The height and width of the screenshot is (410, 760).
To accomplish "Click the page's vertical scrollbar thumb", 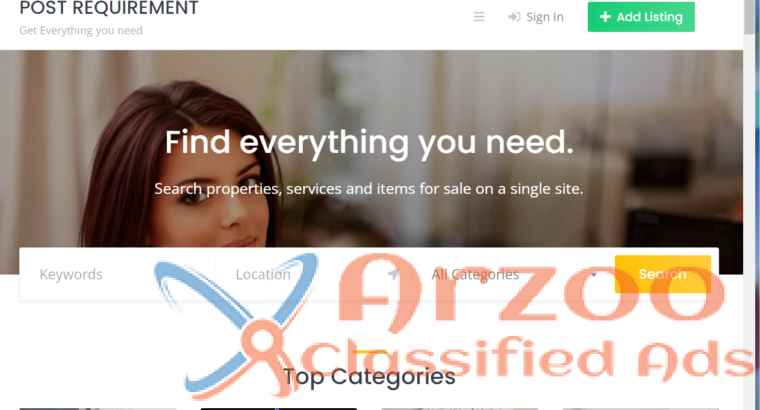I will click(749, 16).
